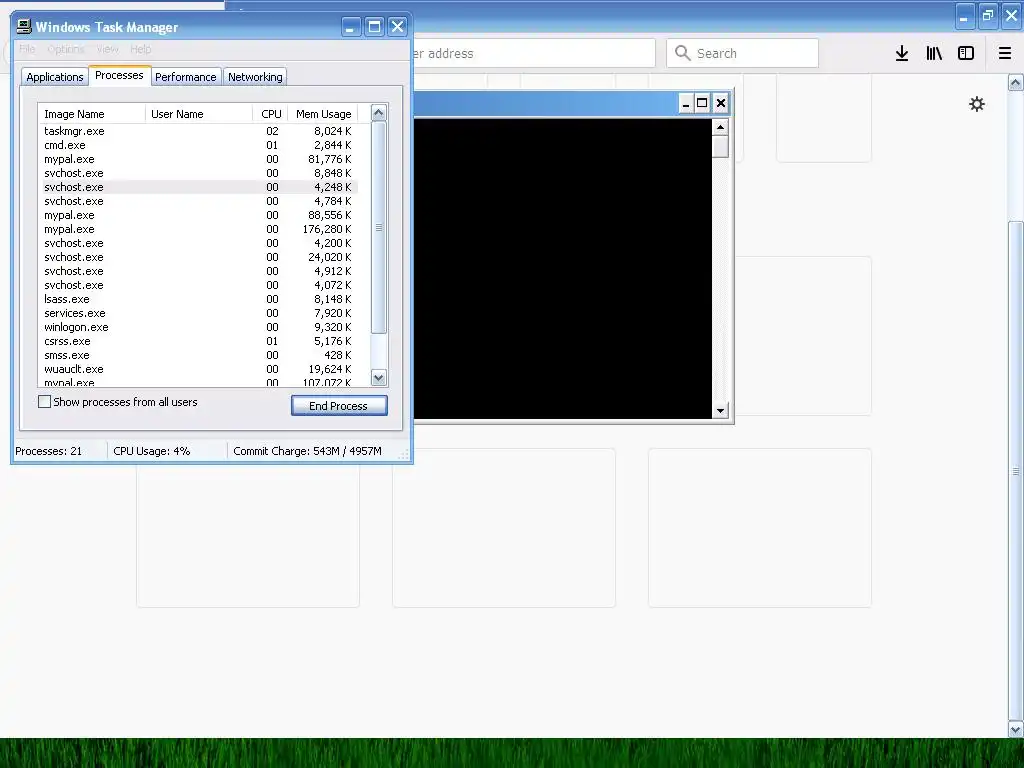
Task: Select svchost.exe row using 8,848 K
Action: (x=198, y=173)
